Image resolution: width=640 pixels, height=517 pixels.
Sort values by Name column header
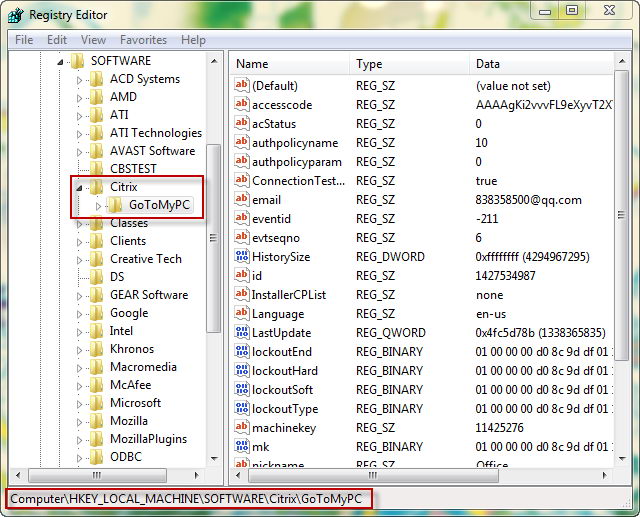coord(290,64)
